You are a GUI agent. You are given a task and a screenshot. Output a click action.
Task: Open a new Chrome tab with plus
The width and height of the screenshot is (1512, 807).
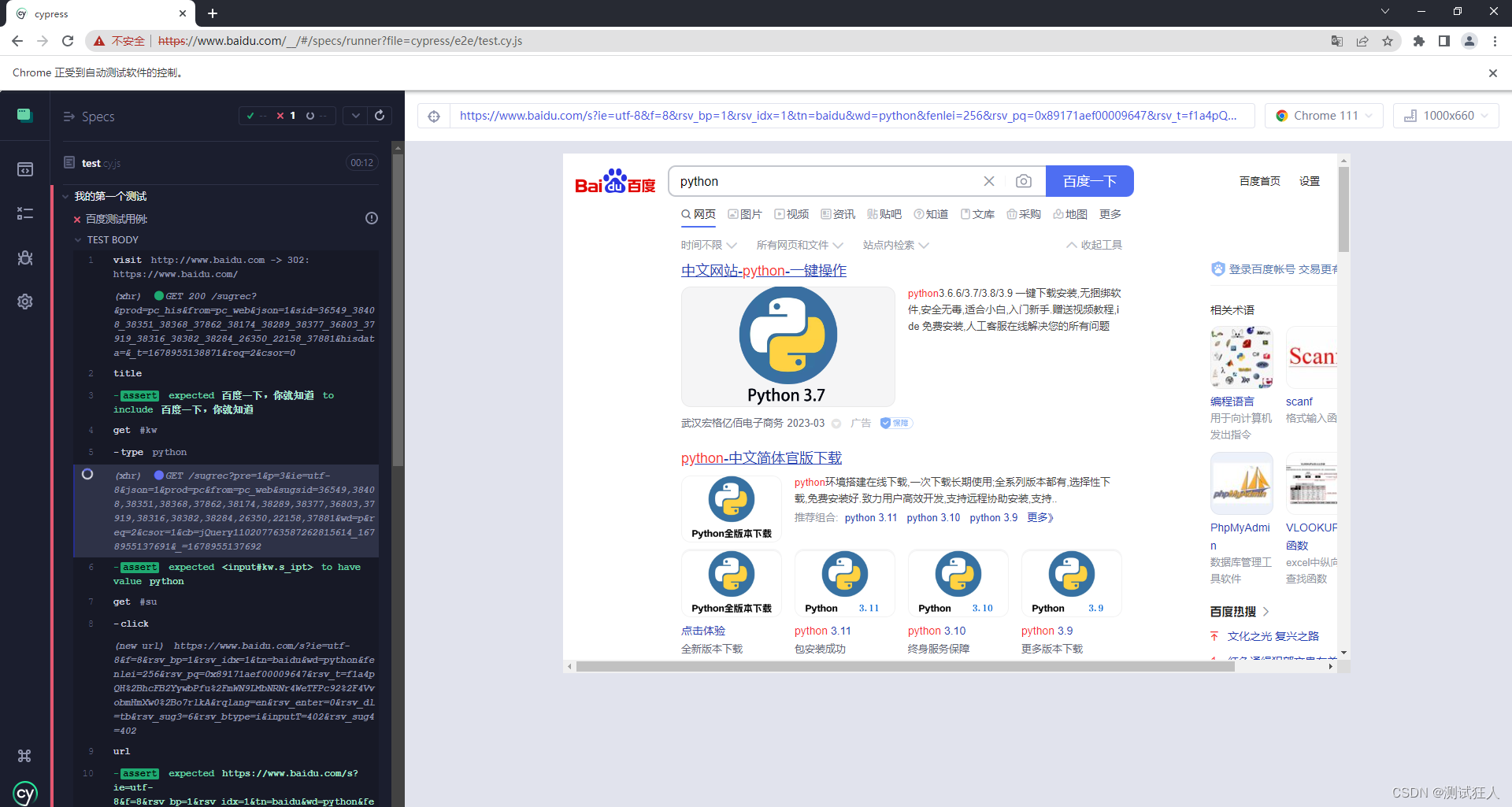[x=213, y=13]
